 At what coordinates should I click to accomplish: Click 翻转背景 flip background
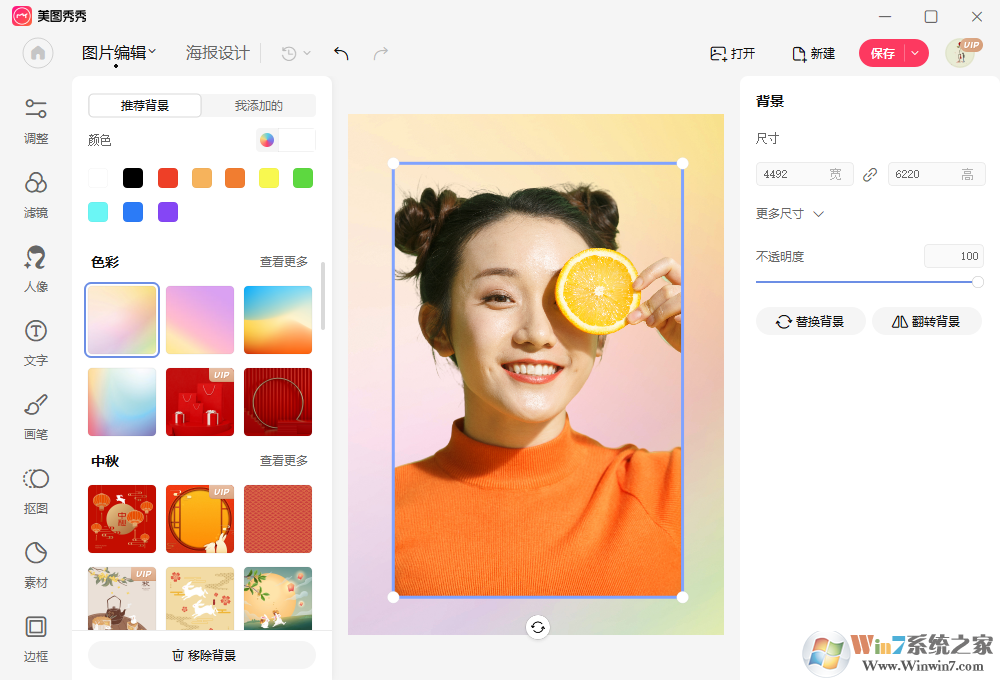926,322
